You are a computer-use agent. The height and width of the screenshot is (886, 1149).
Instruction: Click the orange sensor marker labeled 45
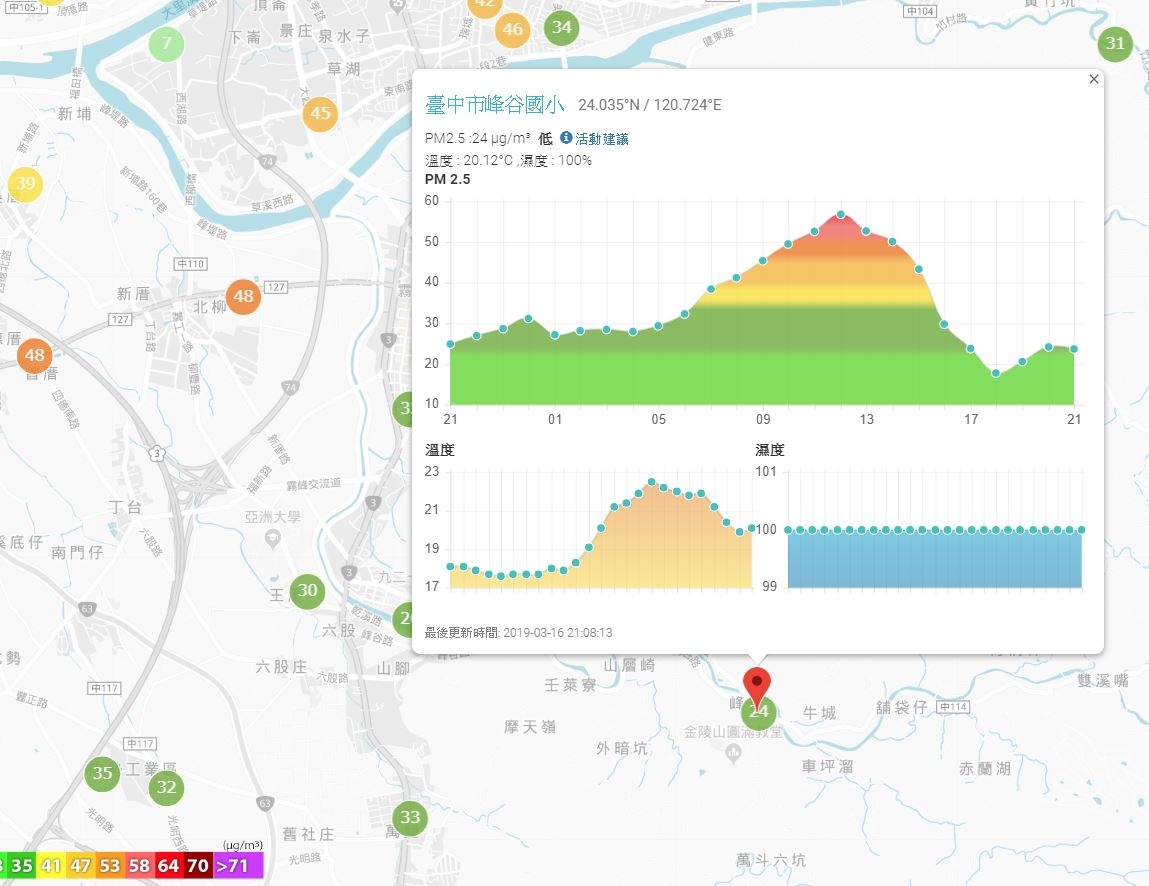(320, 114)
